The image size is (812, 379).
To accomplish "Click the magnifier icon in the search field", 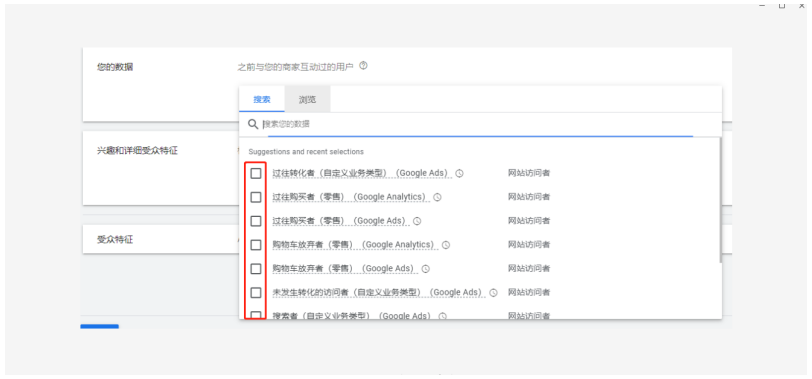I will tap(253, 124).
